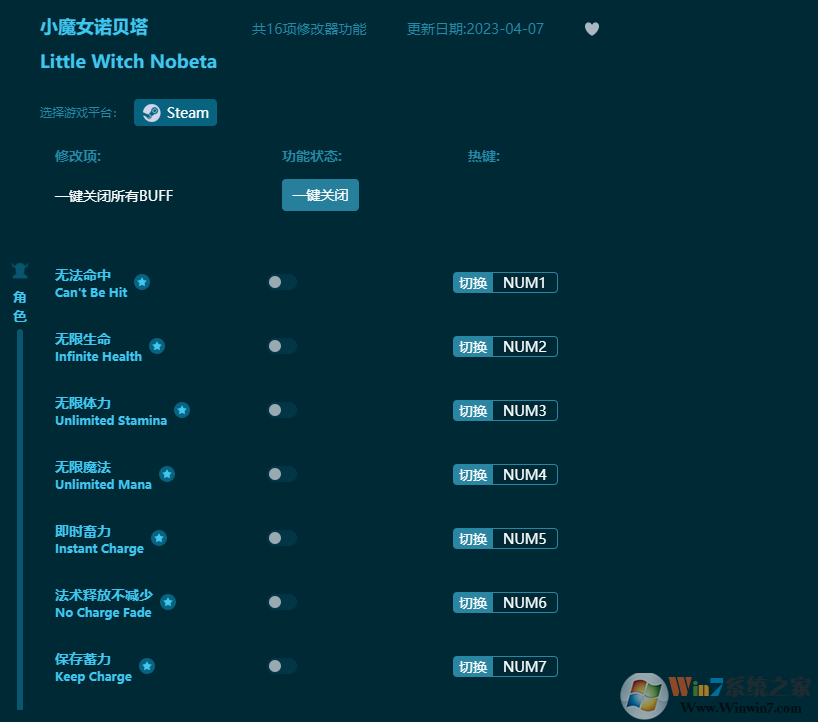818x722 pixels.
Task: Click 切换 button for NUM4 hotkey
Action: coord(473,475)
